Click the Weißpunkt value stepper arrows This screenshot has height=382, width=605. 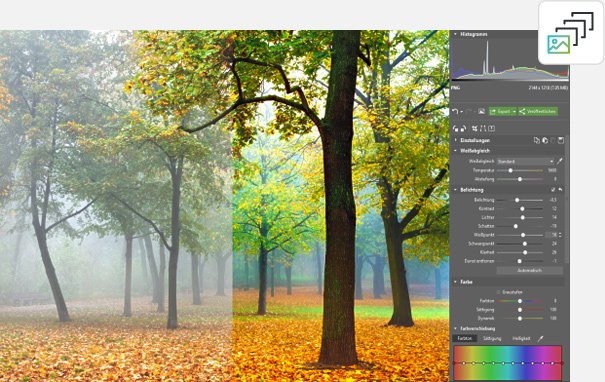pos(560,235)
